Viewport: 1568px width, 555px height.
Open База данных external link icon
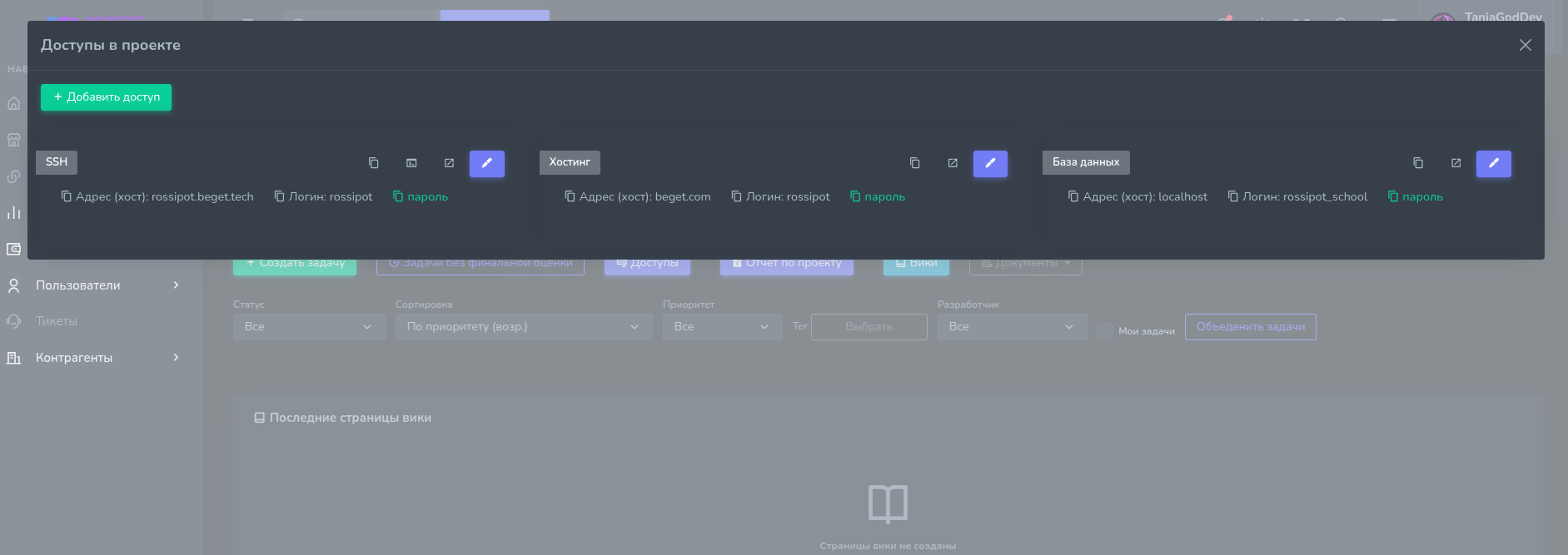1456,163
